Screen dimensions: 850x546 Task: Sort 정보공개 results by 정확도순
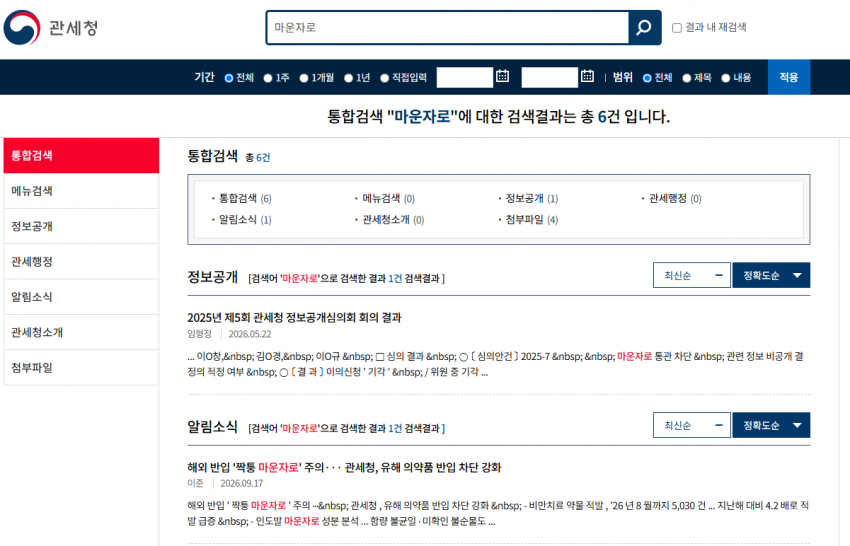click(x=771, y=275)
